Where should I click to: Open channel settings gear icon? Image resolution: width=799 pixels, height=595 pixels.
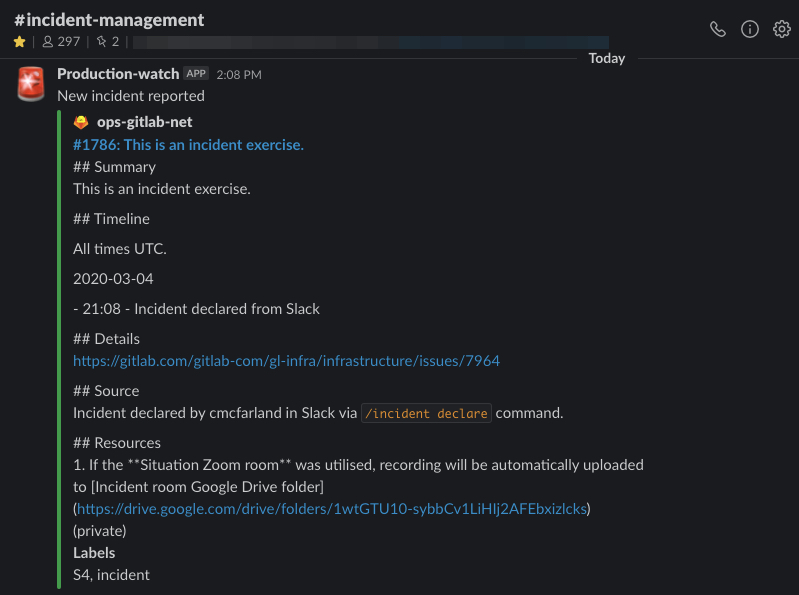(781, 30)
